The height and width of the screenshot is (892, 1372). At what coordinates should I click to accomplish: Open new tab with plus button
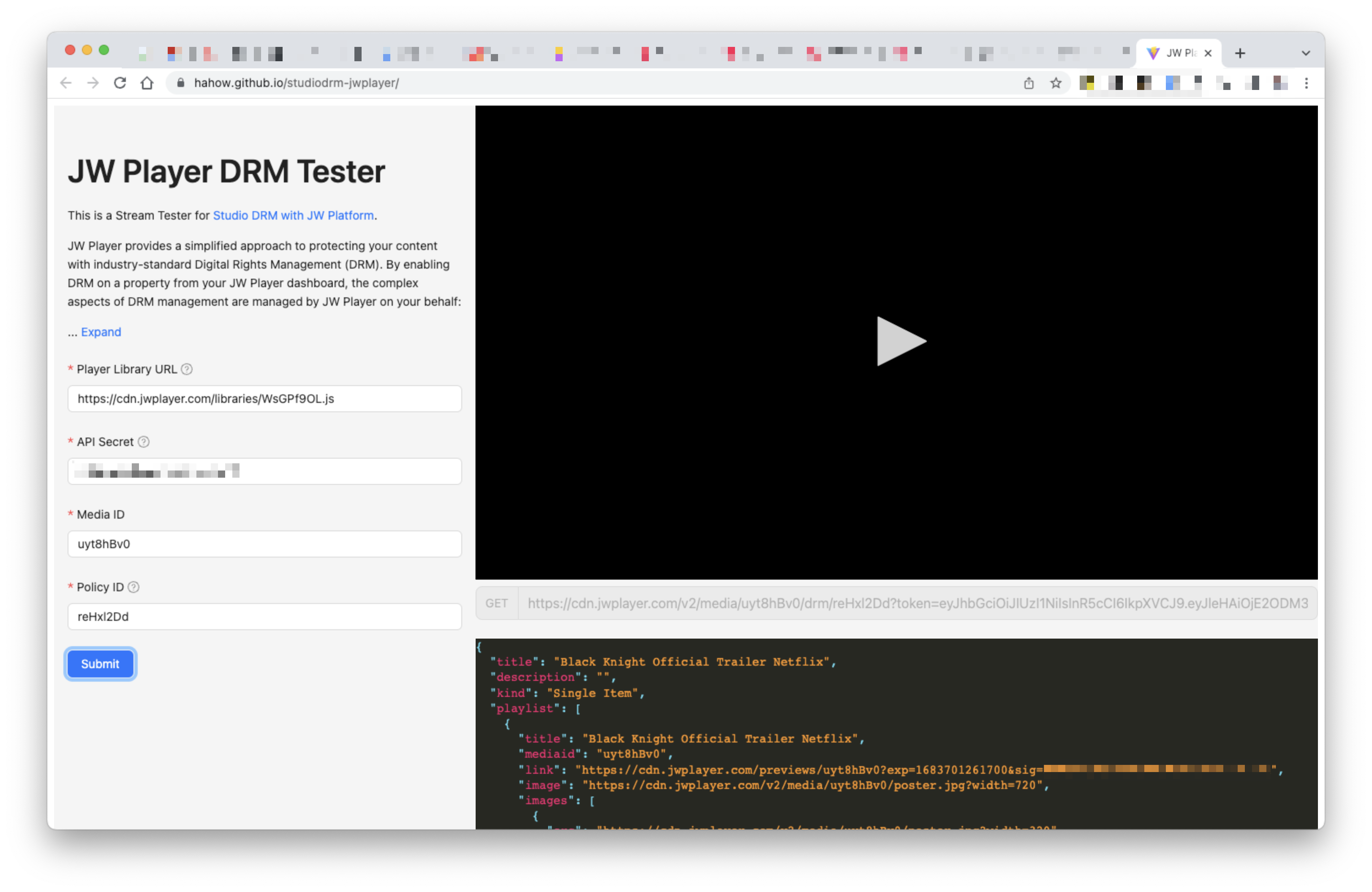pyautogui.click(x=1240, y=53)
